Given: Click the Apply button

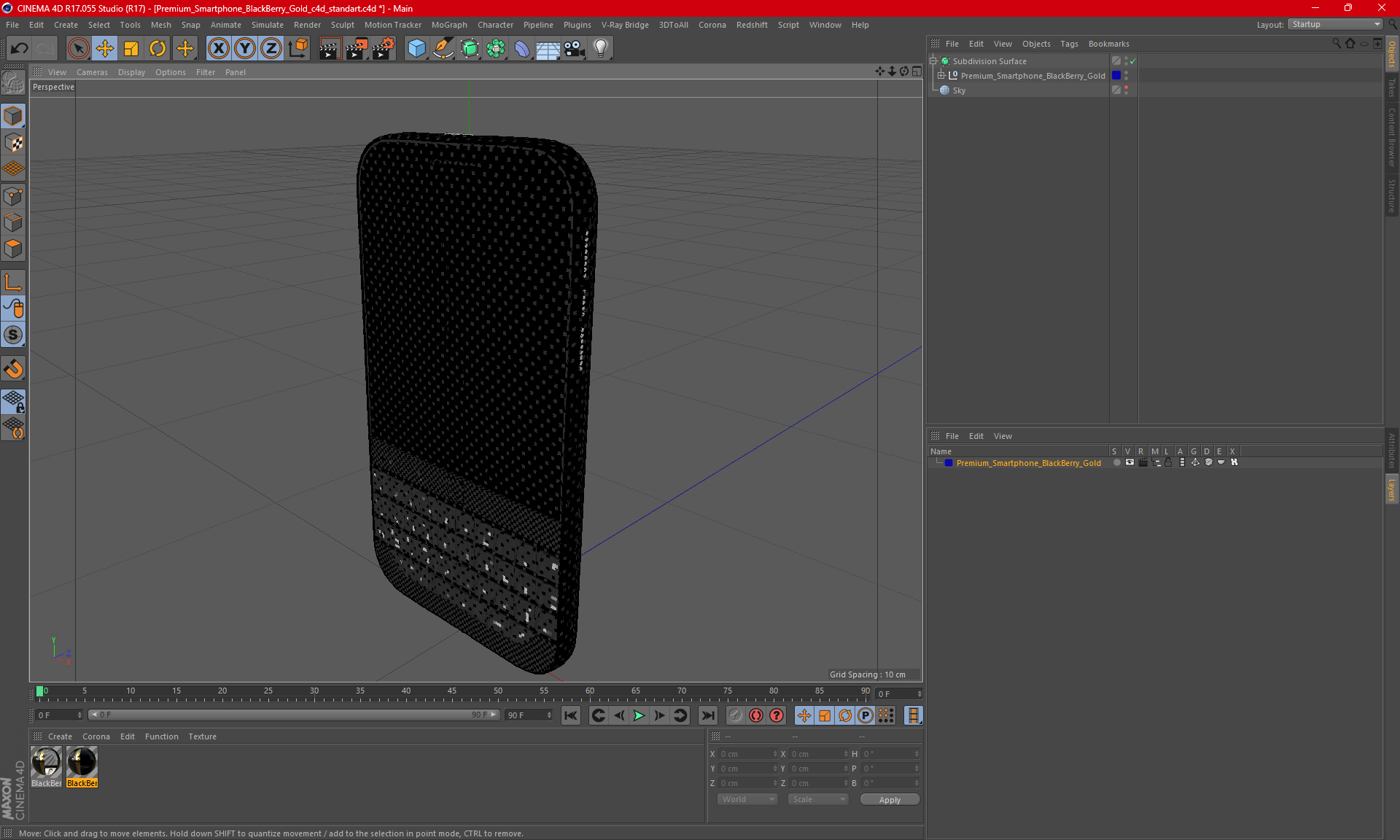Looking at the screenshot, I should pos(890,800).
